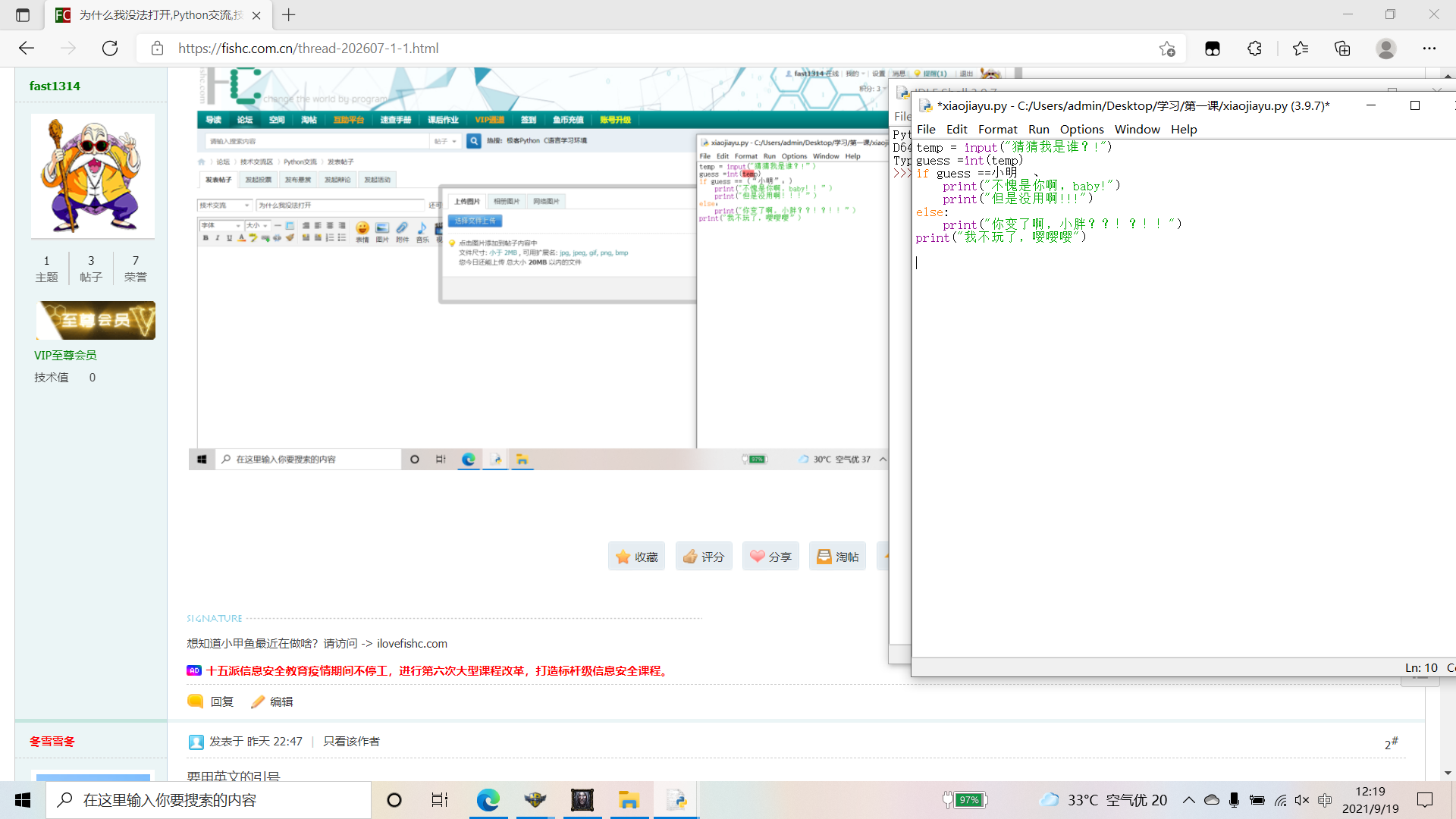Click the 至尊会员 badge image
Image resolution: width=1456 pixels, height=819 pixels.
(x=96, y=320)
